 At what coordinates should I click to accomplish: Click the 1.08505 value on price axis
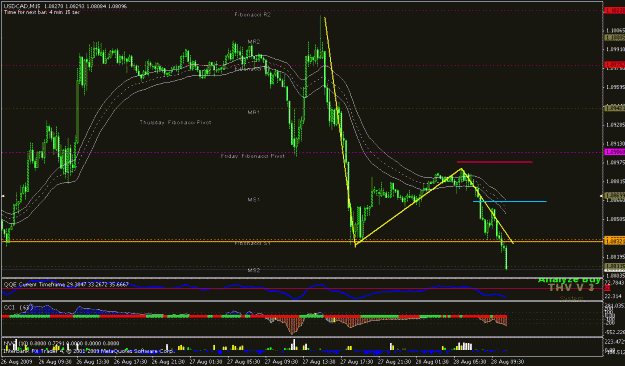click(615, 219)
